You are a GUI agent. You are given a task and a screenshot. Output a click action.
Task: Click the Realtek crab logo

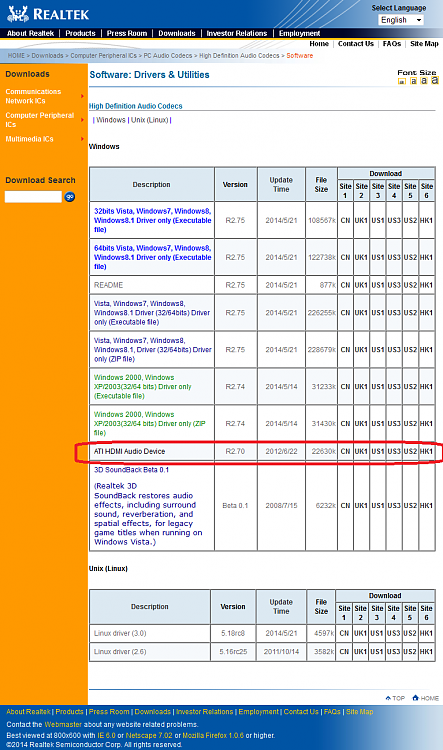(x=18, y=14)
